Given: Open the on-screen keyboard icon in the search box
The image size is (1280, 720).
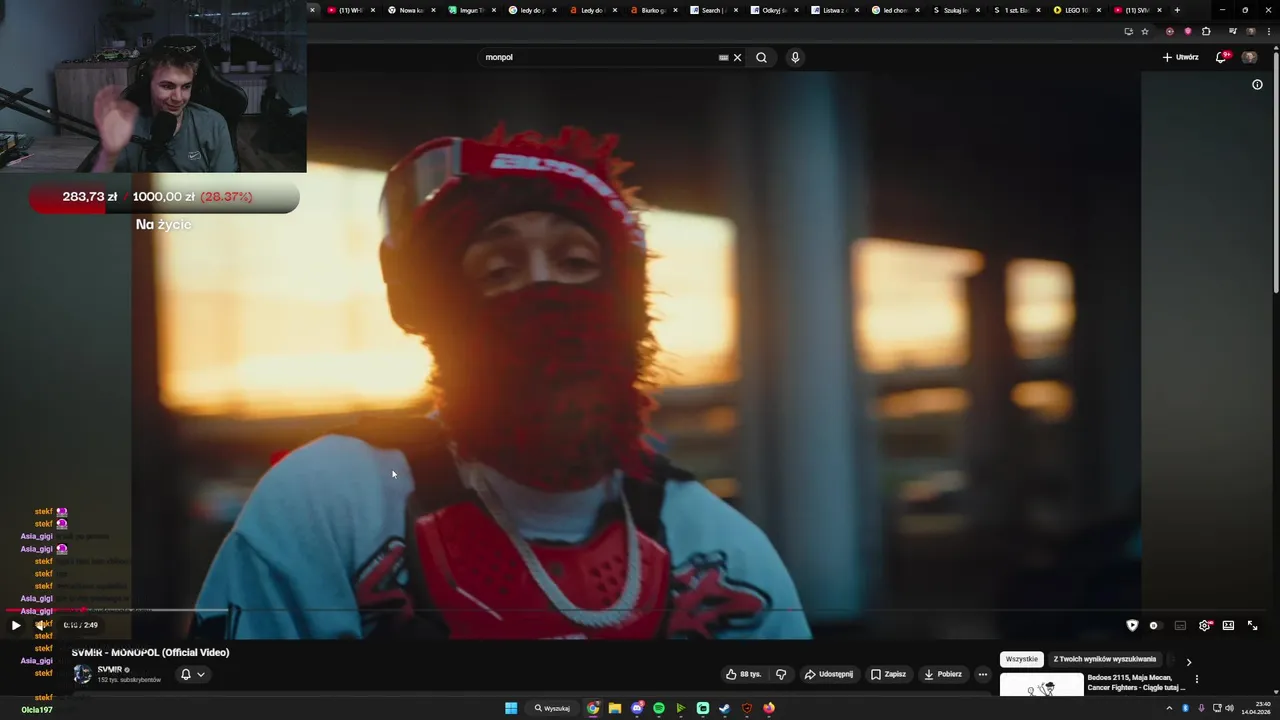Looking at the screenshot, I should pos(723,57).
